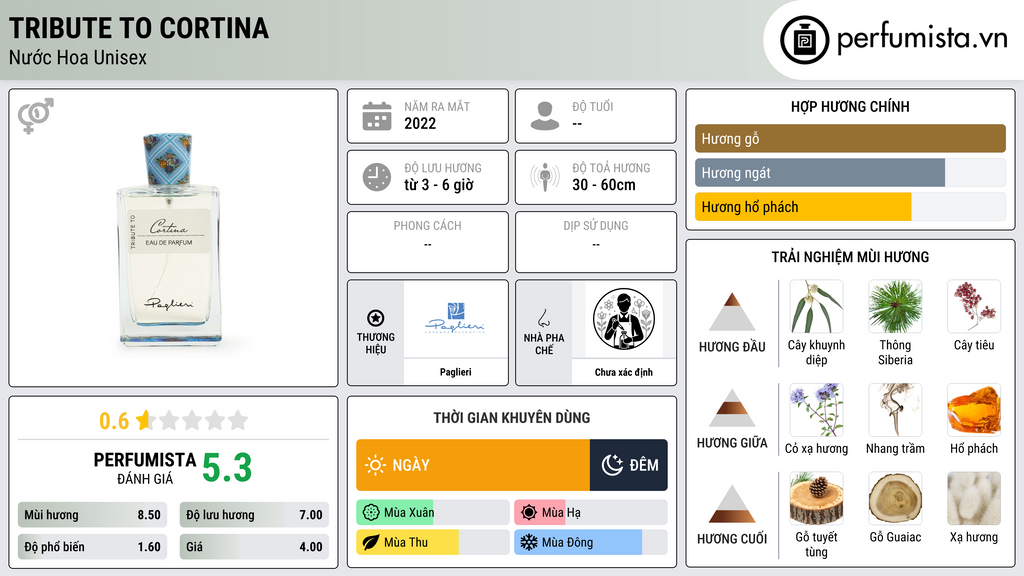
Task: Click the 0.6 user rating number
Action: [x=114, y=421]
